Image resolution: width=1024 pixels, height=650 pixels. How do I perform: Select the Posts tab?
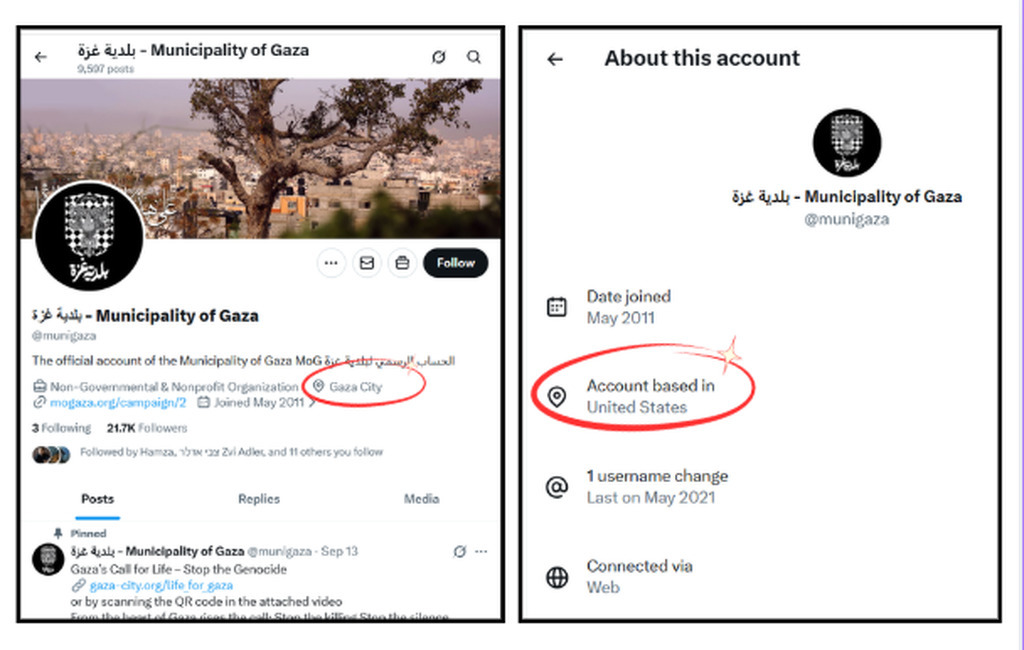(x=97, y=499)
